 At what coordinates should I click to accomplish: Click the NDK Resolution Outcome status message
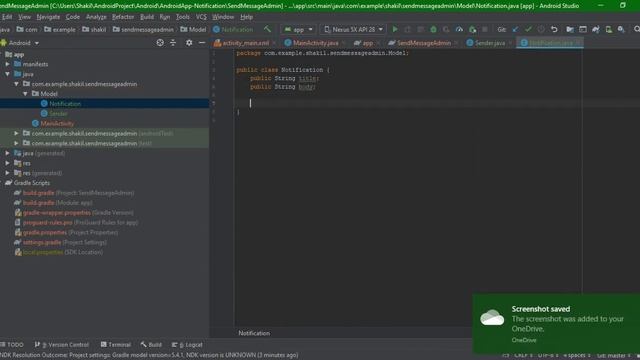click(x=149, y=355)
